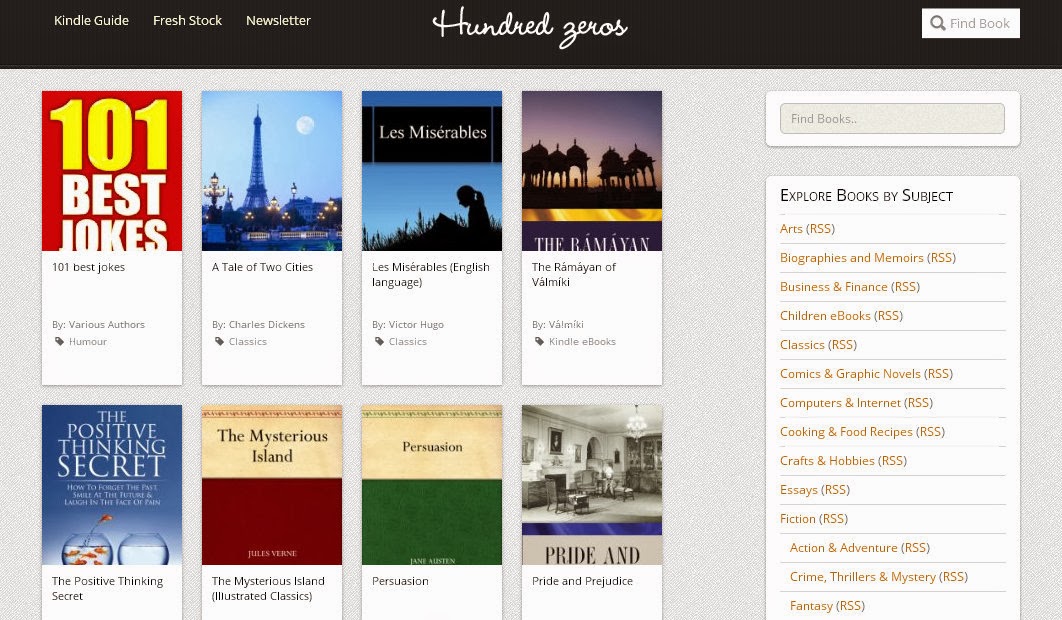
Task: Click 'By: Various Authors' text
Action: [98, 325]
